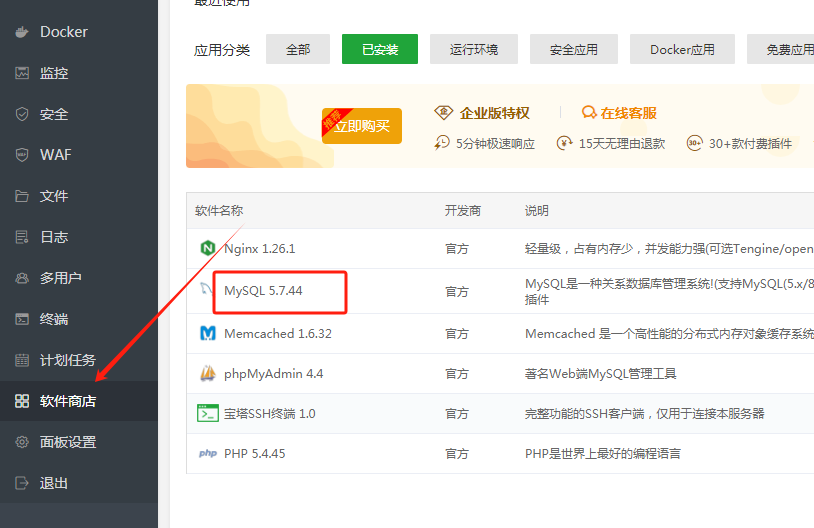Select the 运行环境 category tab
Screen dimensions: 814x528
coord(474,49)
